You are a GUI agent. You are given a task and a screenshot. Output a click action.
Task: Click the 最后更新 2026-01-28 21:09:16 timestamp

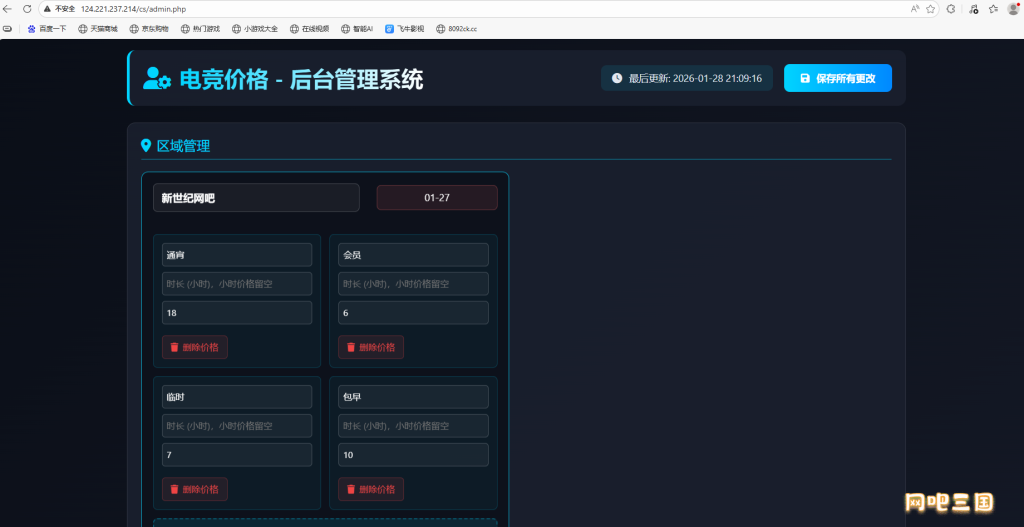tap(696, 78)
